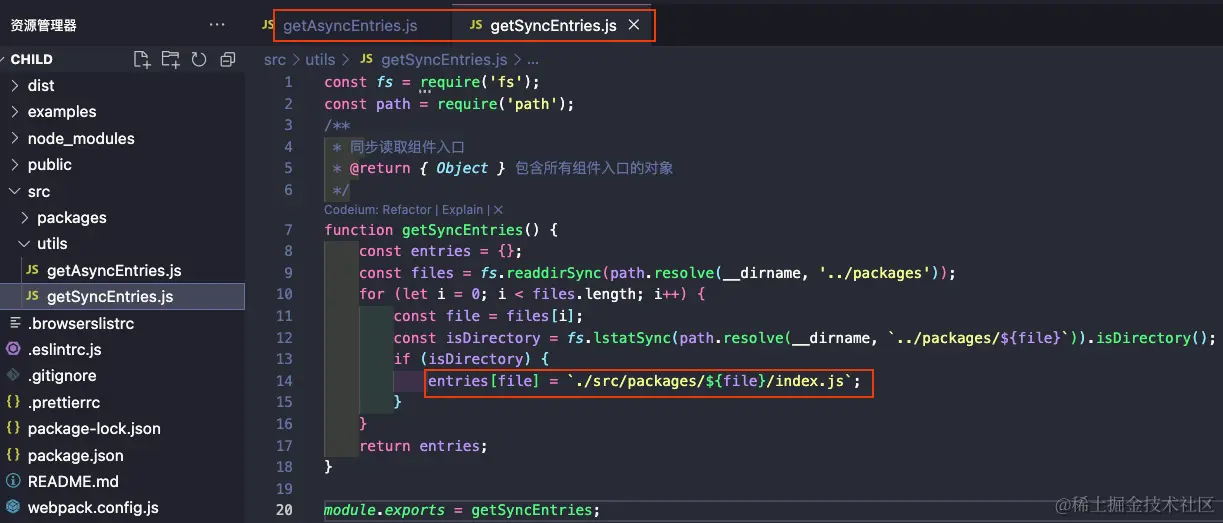Image resolution: width=1223 pixels, height=523 pixels.
Task: Click Codeium Explain code lens
Action: 463,210
